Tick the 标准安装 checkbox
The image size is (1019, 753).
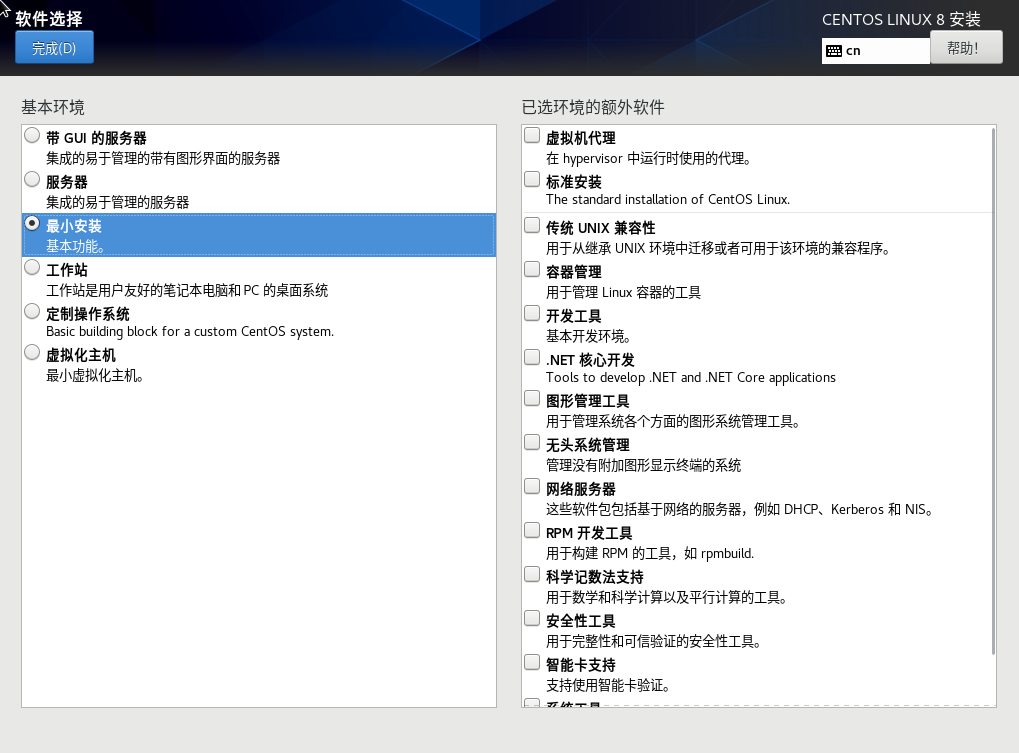tap(532, 179)
